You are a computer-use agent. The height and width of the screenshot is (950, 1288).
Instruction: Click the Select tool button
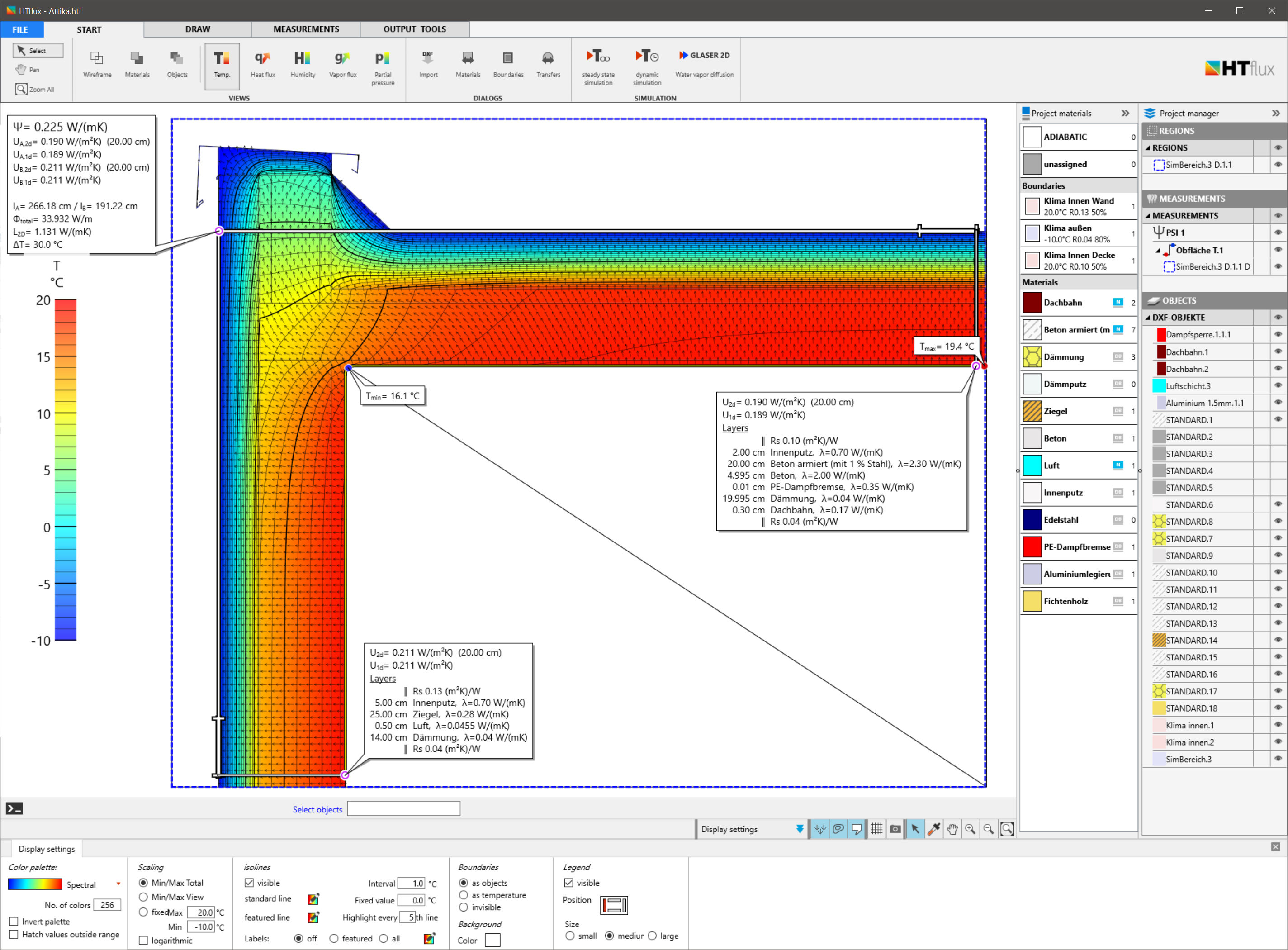tap(38, 51)
